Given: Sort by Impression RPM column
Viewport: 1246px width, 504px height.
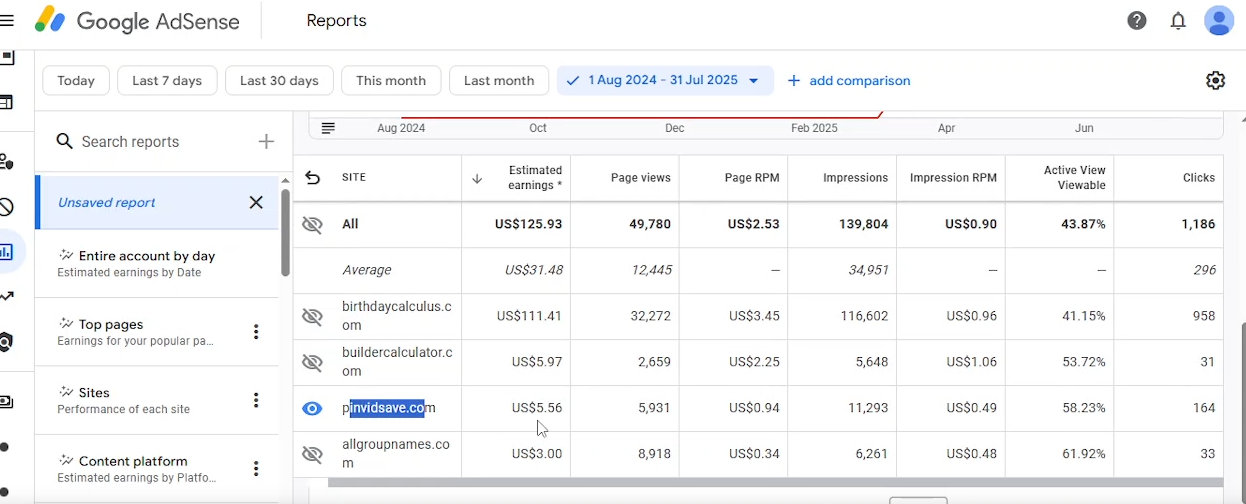Looking at the screenshot, I should click(953, 178).
